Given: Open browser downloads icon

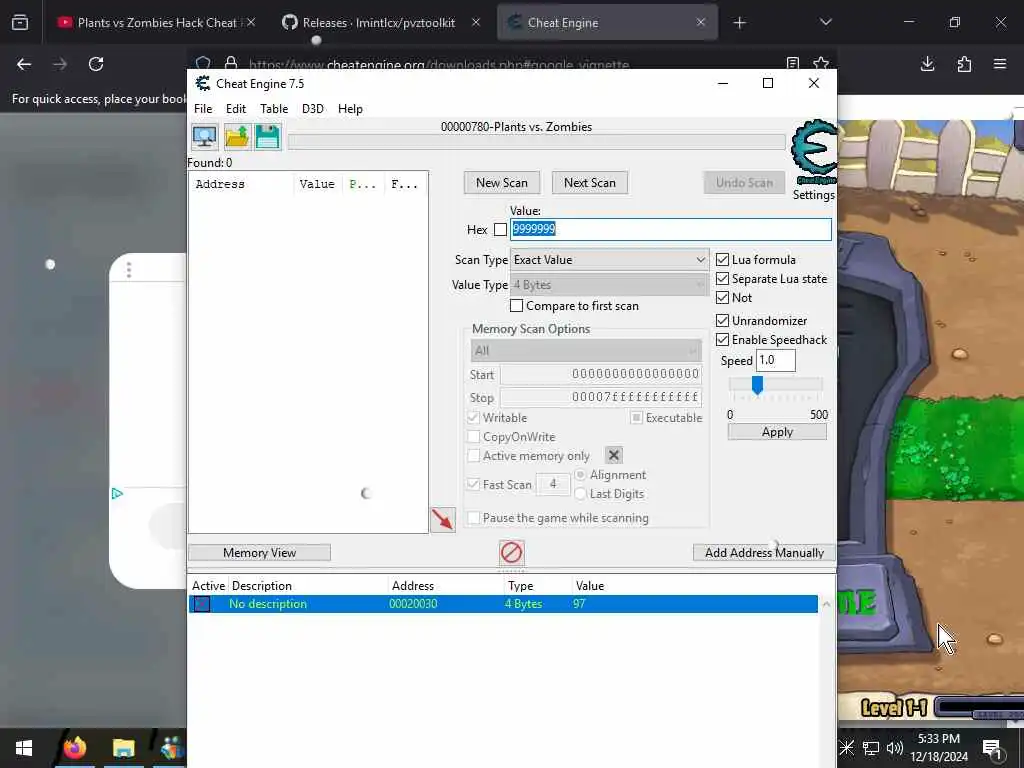Looking at the screenshot, I should click(927, 64).
